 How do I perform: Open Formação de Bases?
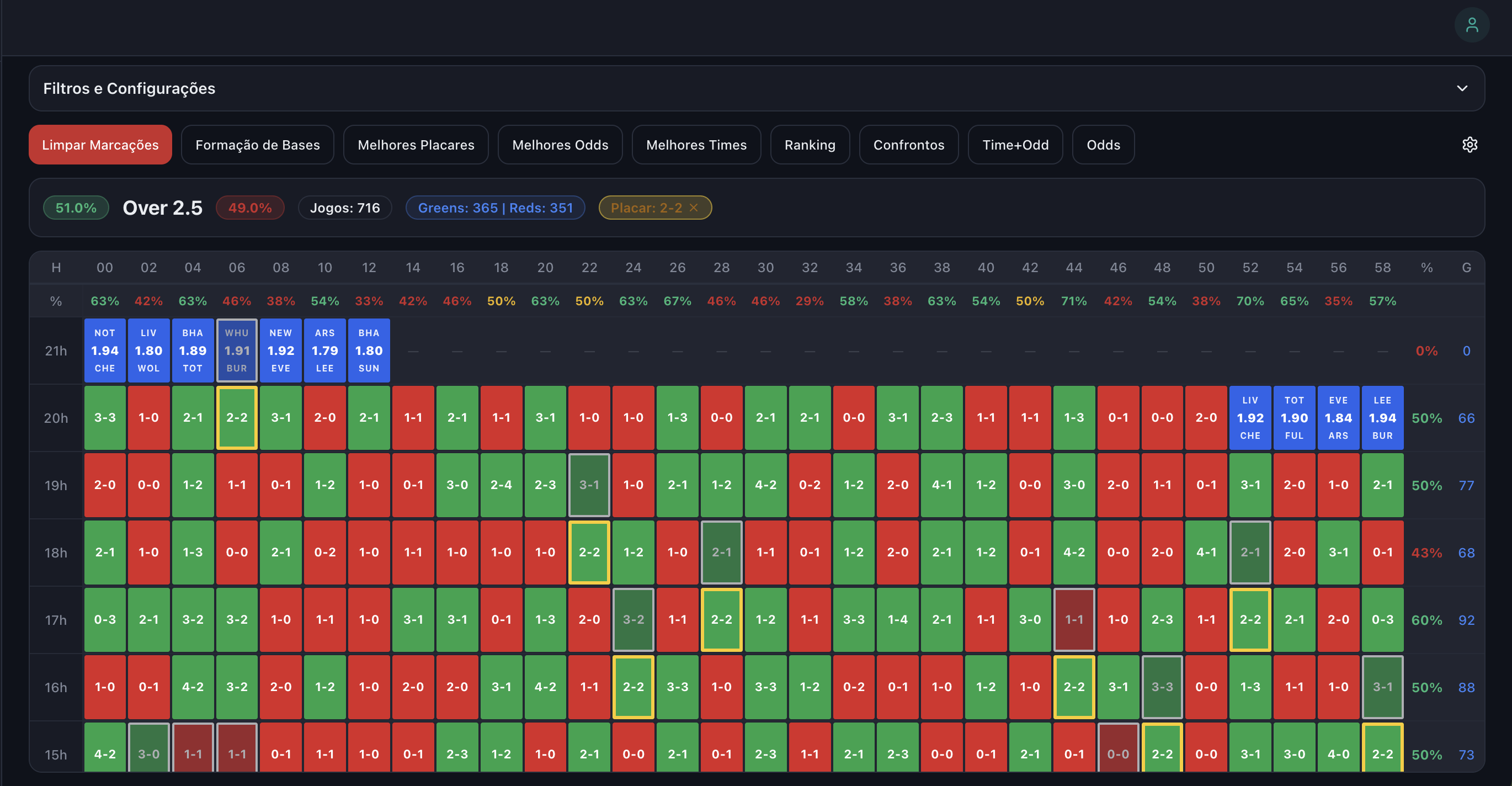258,145
